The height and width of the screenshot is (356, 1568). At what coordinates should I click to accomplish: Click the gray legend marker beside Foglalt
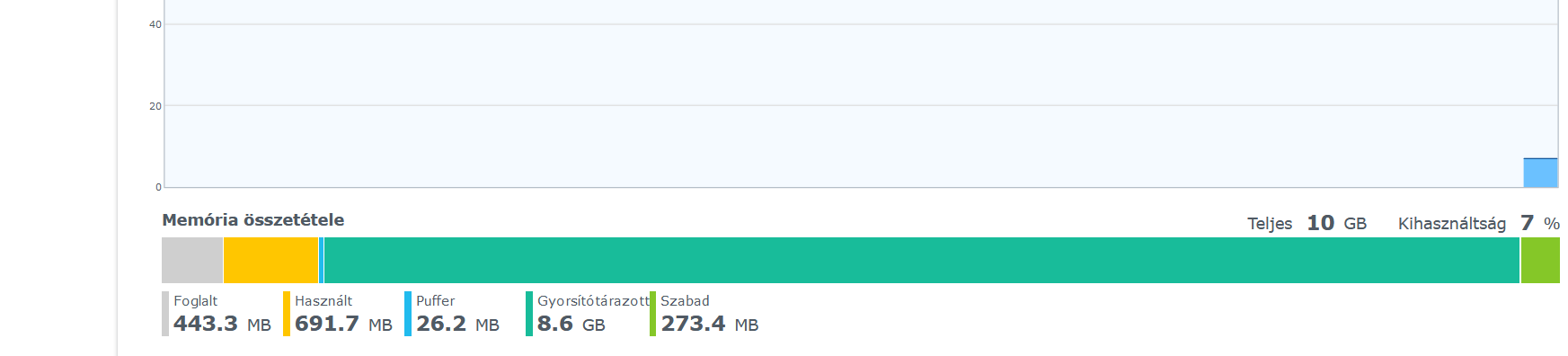pos(165,314)
